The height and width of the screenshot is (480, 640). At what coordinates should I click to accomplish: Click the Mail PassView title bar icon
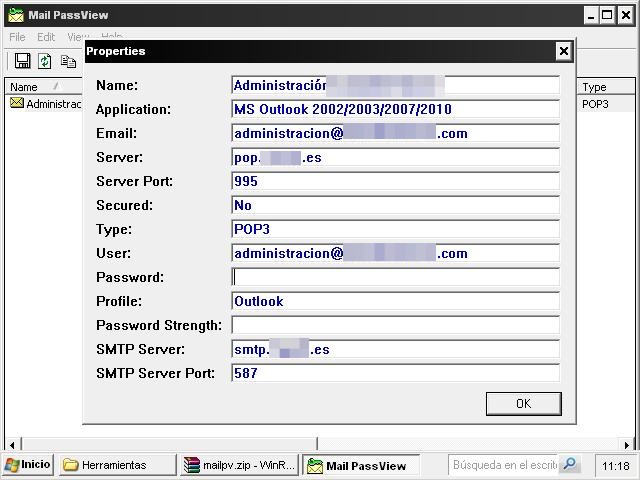[16, 15]
